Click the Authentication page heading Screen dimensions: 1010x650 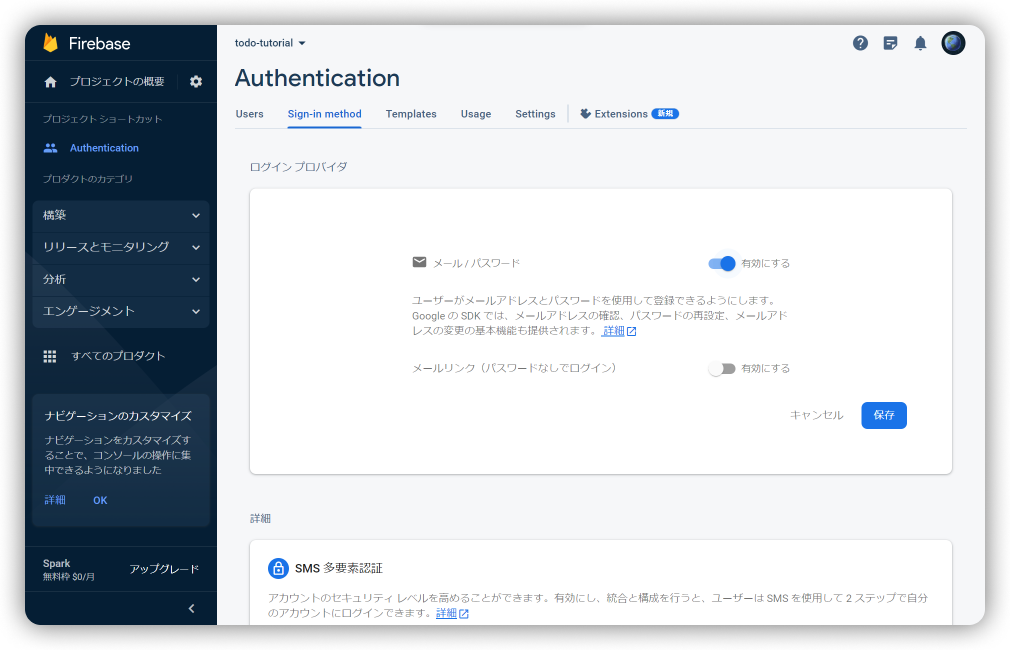point(317,78)
